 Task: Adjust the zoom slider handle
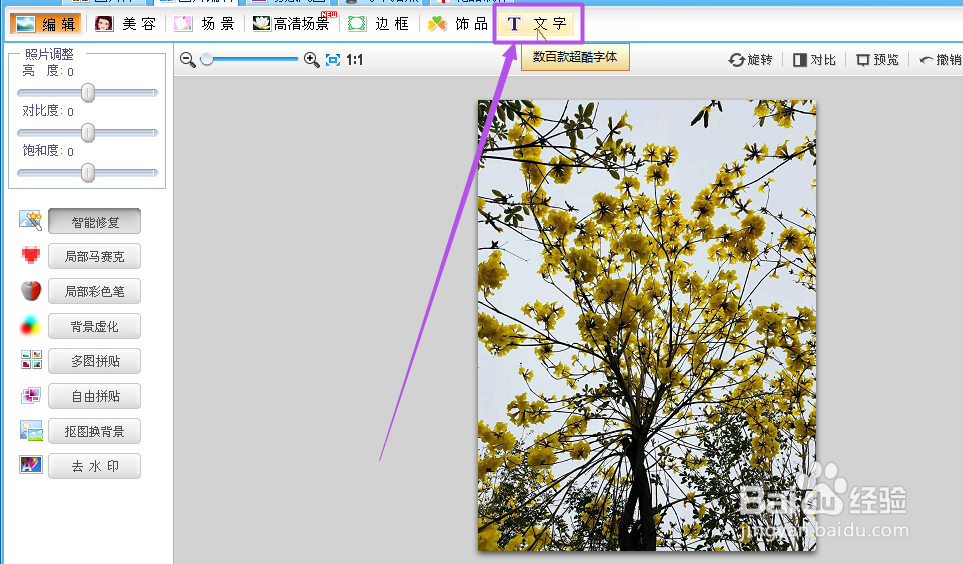pos(207,59)
